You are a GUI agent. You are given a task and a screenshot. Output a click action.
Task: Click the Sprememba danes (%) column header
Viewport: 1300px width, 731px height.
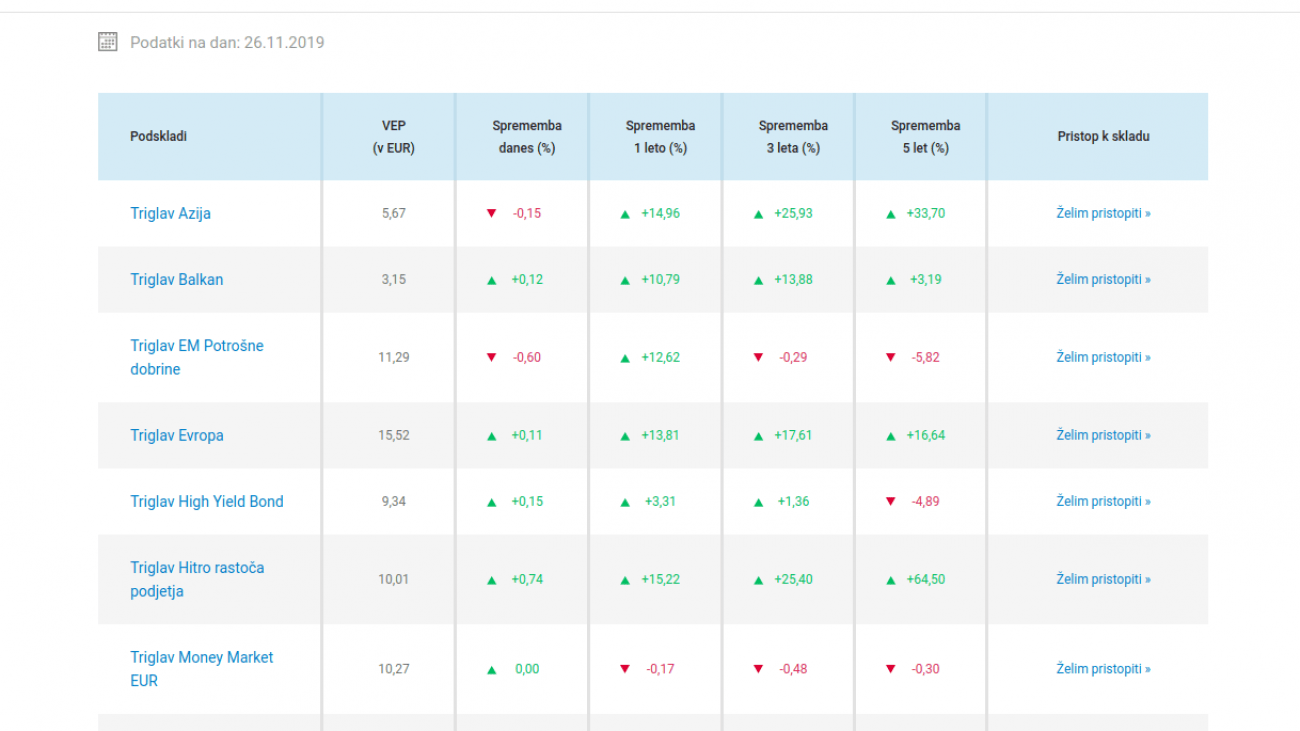526,137
